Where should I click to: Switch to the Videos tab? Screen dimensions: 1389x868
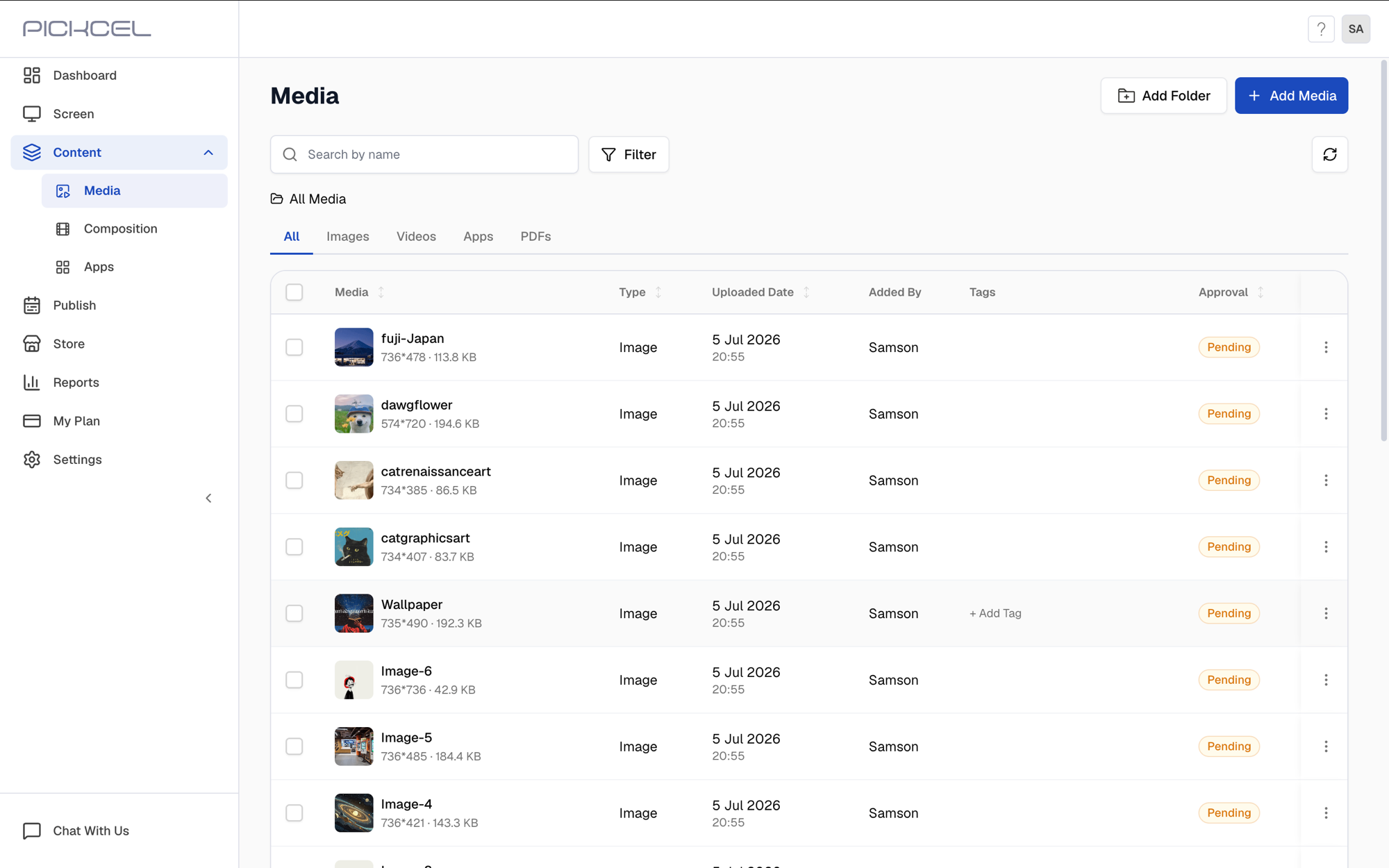point(416,236)
